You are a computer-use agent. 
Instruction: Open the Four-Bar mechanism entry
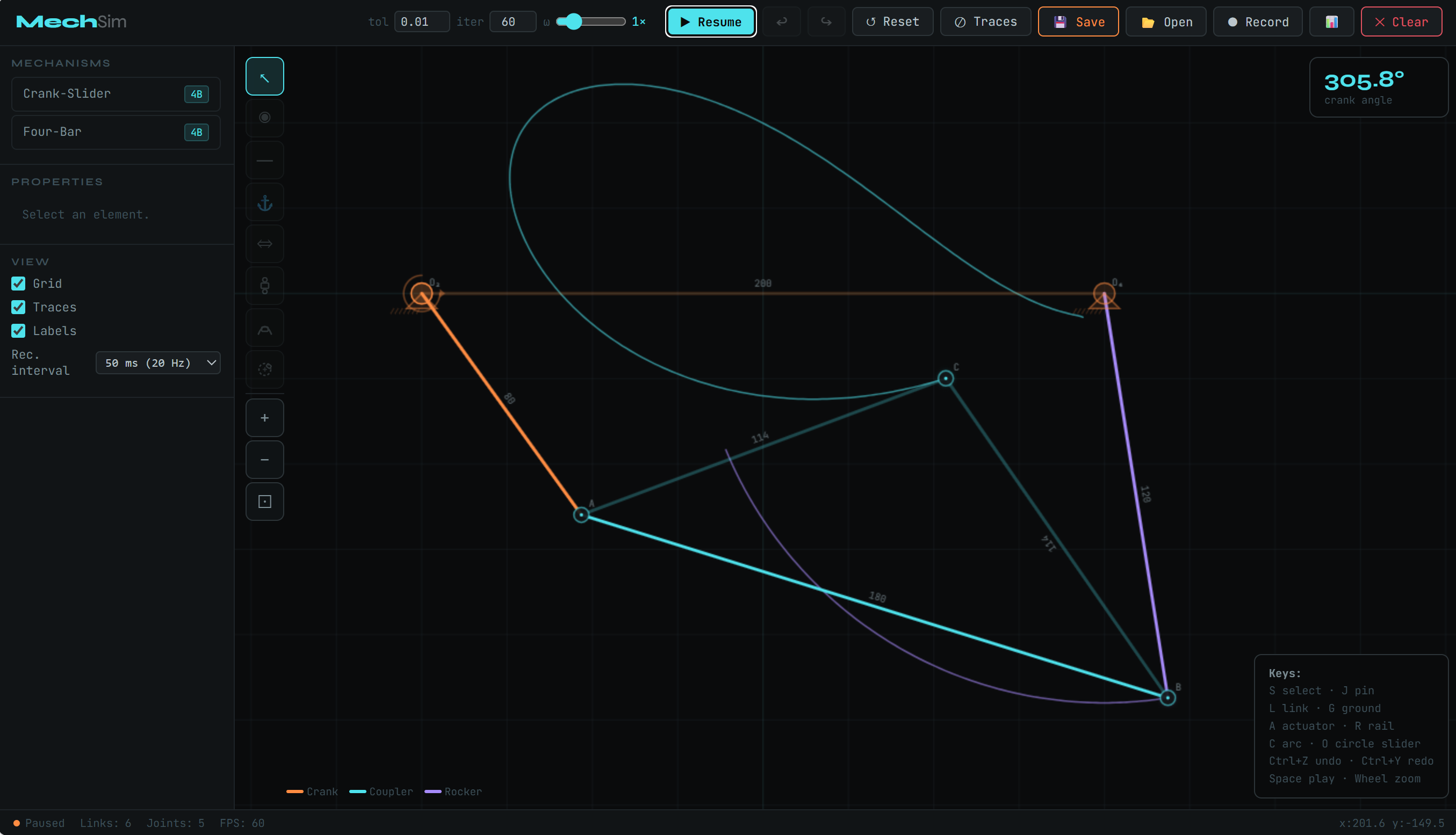[116, 132]
